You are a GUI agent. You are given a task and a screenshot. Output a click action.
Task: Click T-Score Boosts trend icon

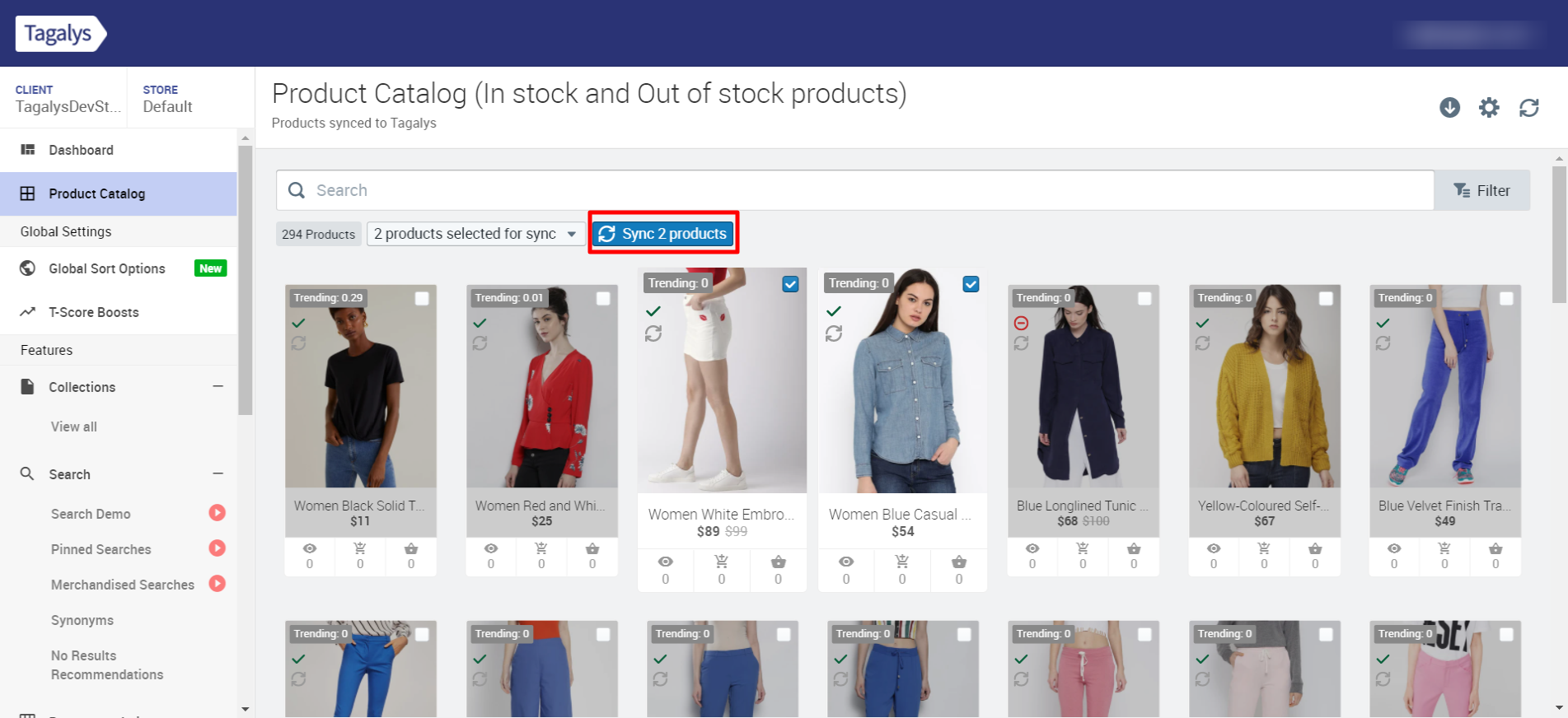coord(27,312)
